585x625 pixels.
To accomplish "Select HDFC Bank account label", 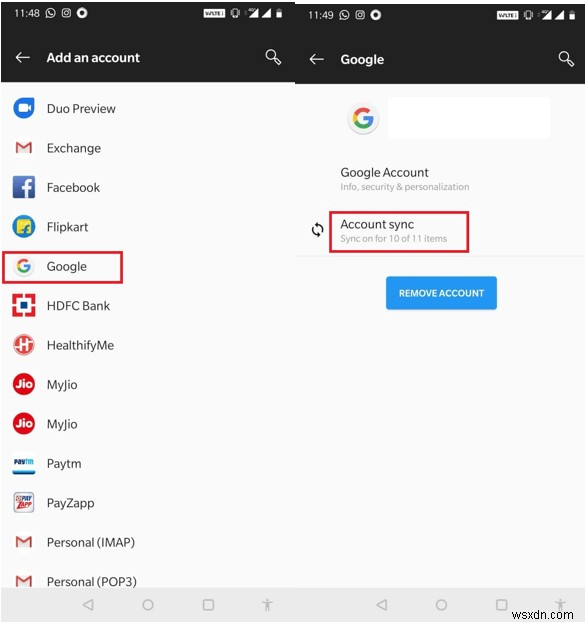I will coord(78,306).
